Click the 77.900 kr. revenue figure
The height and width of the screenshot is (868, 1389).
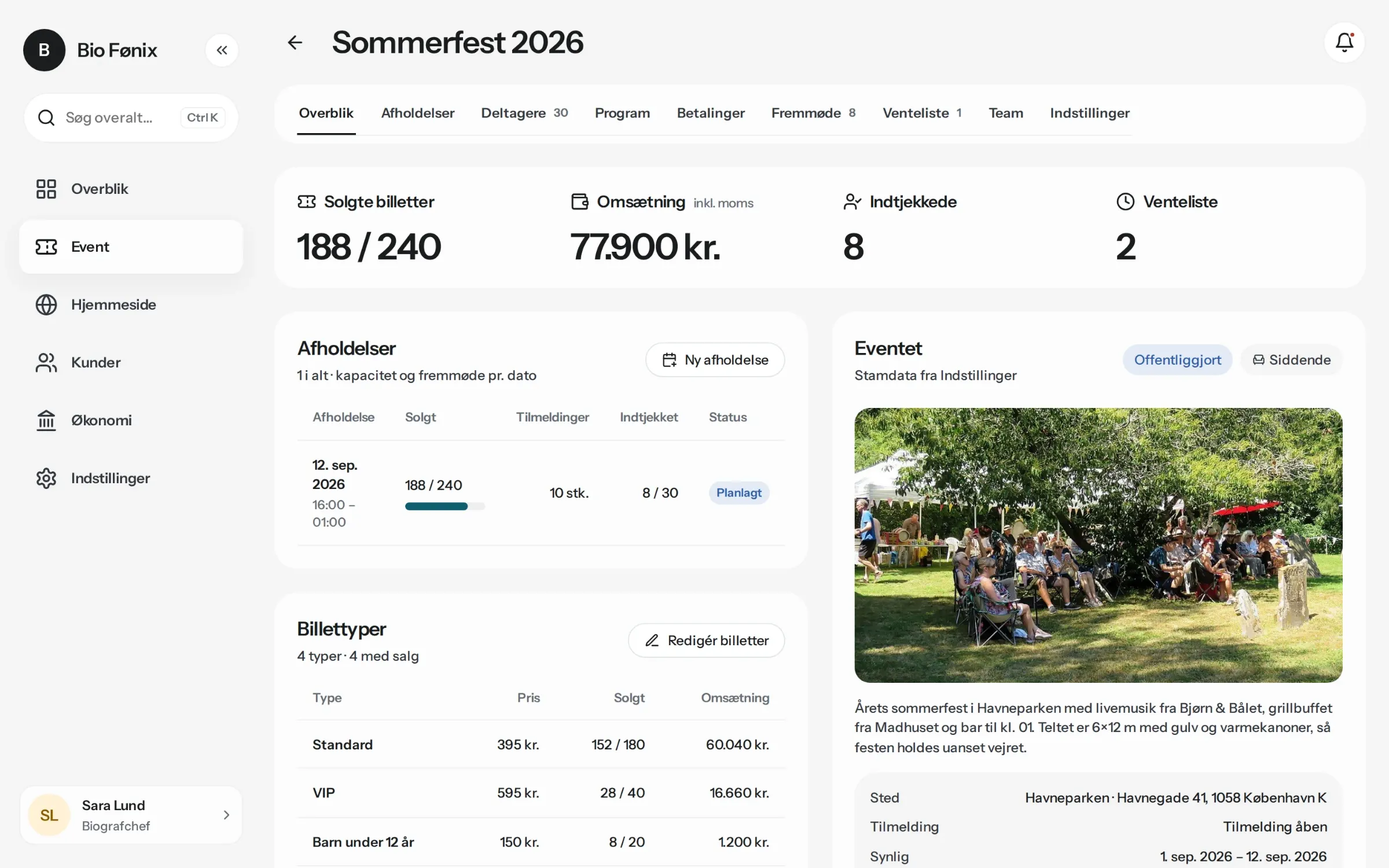pyautogui.click(x=645, y=247)
